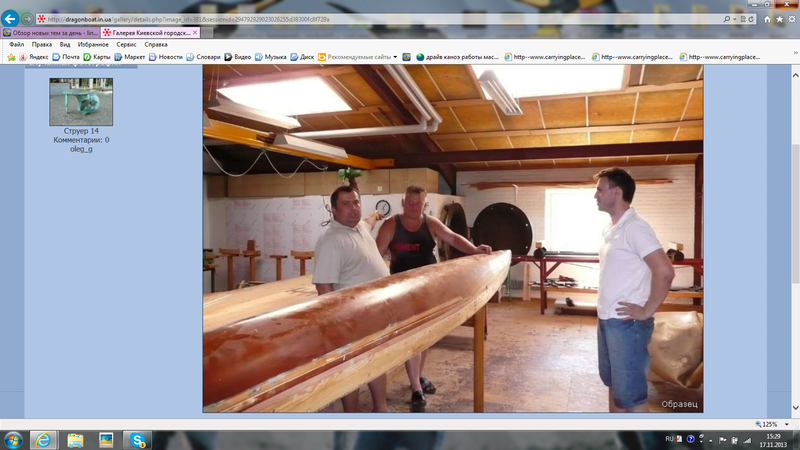Open the Диск bookmark
Viewport: 800px width, 450px height.
[302, 57]
